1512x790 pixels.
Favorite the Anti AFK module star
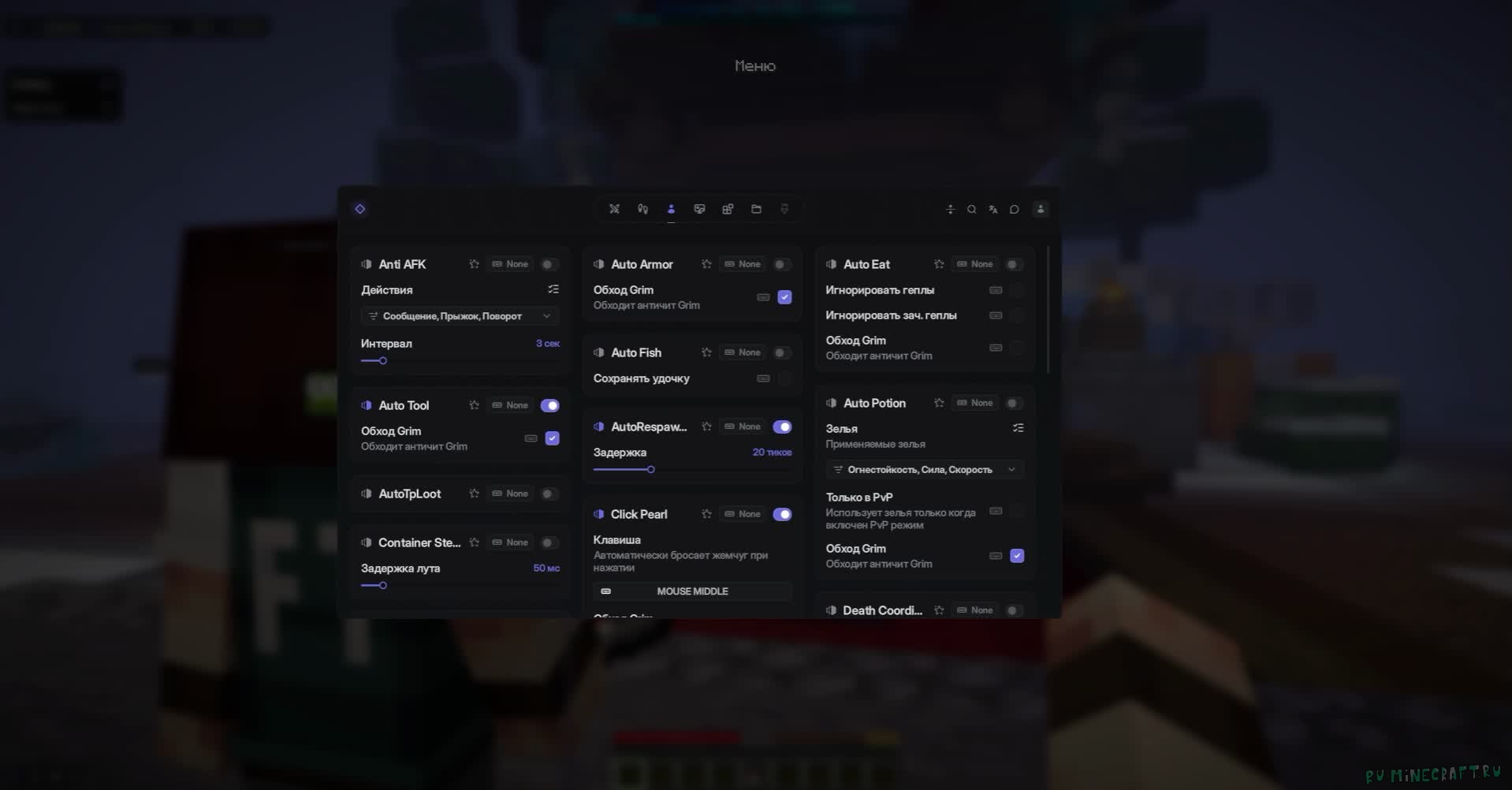pos(474,264)
